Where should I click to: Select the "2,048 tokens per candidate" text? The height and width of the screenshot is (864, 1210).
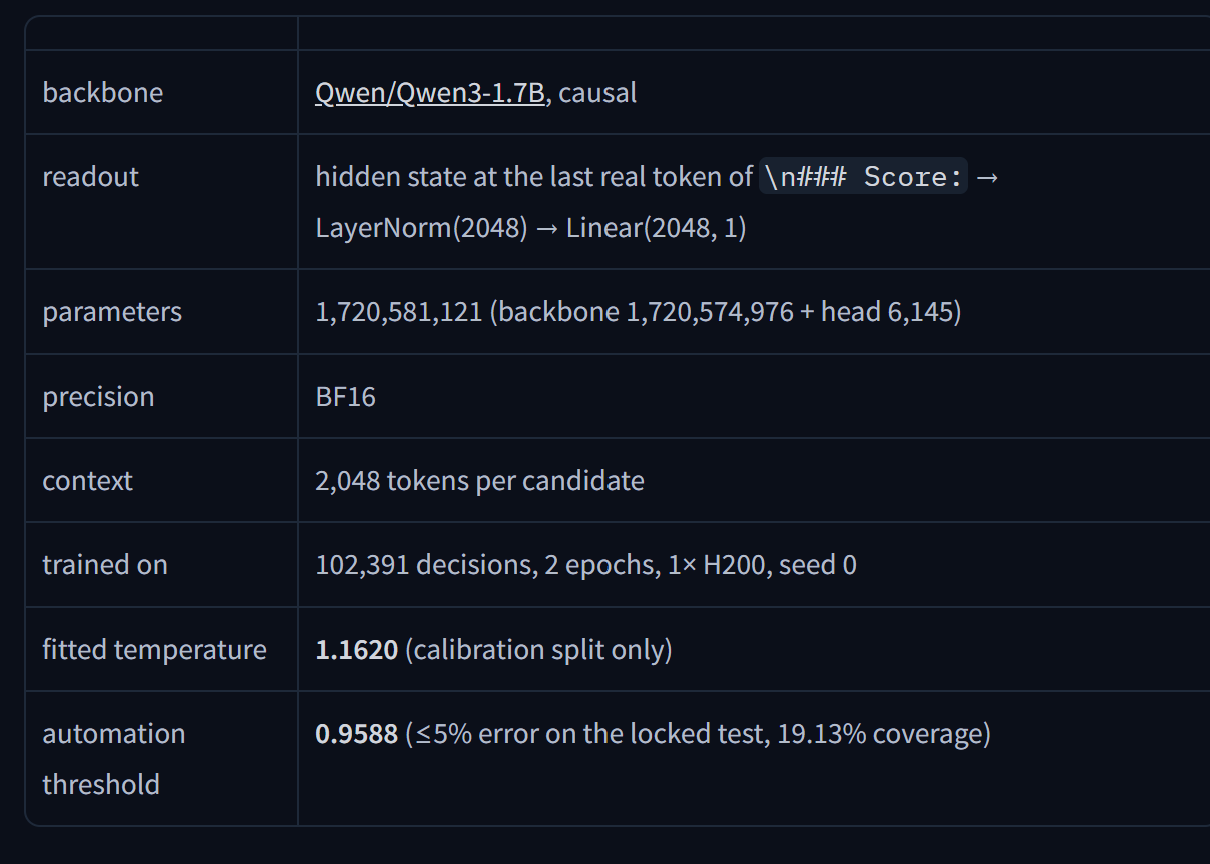pyautogui.click(x=480, y=481)
